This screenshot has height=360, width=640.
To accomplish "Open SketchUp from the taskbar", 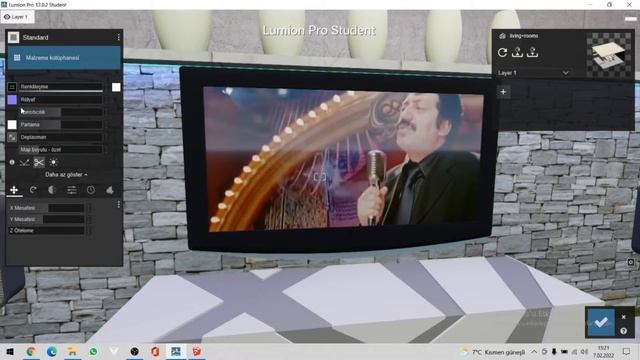I will pos(197,351).
